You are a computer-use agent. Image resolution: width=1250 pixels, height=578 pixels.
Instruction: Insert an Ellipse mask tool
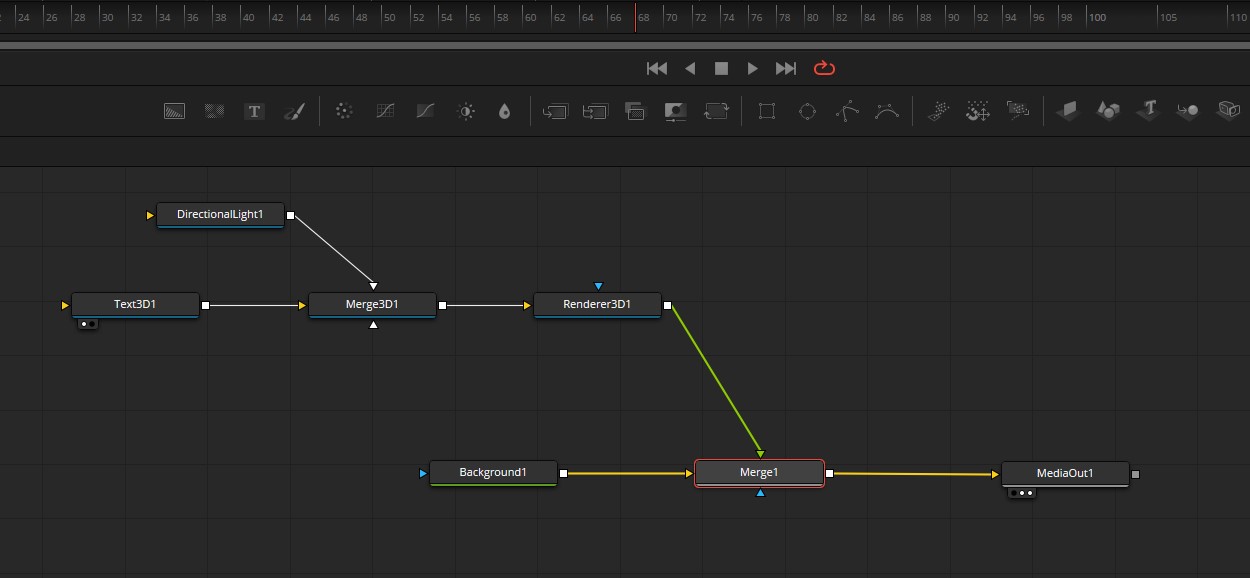pyautogui.click(x=807, y=111)
